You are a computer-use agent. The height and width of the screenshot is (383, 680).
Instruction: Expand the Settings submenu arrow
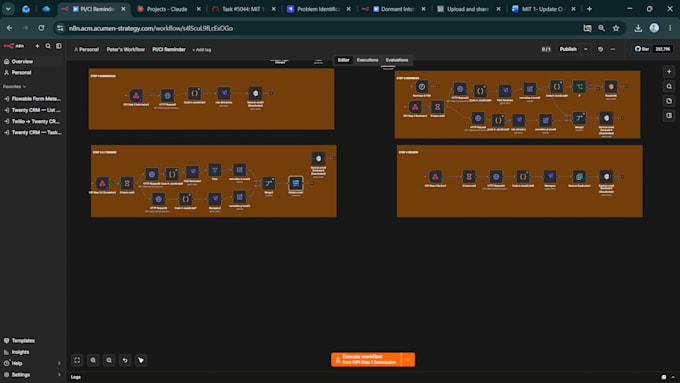point(59,375)
